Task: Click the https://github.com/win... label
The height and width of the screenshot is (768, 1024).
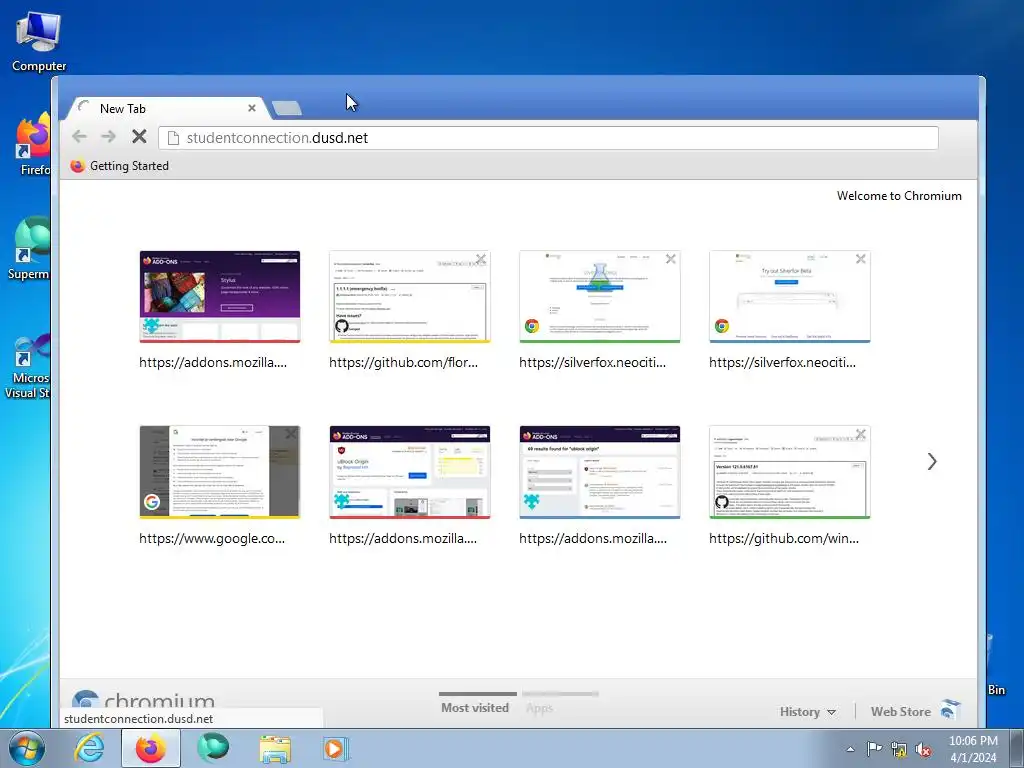Action: click(x=784, y=539)
